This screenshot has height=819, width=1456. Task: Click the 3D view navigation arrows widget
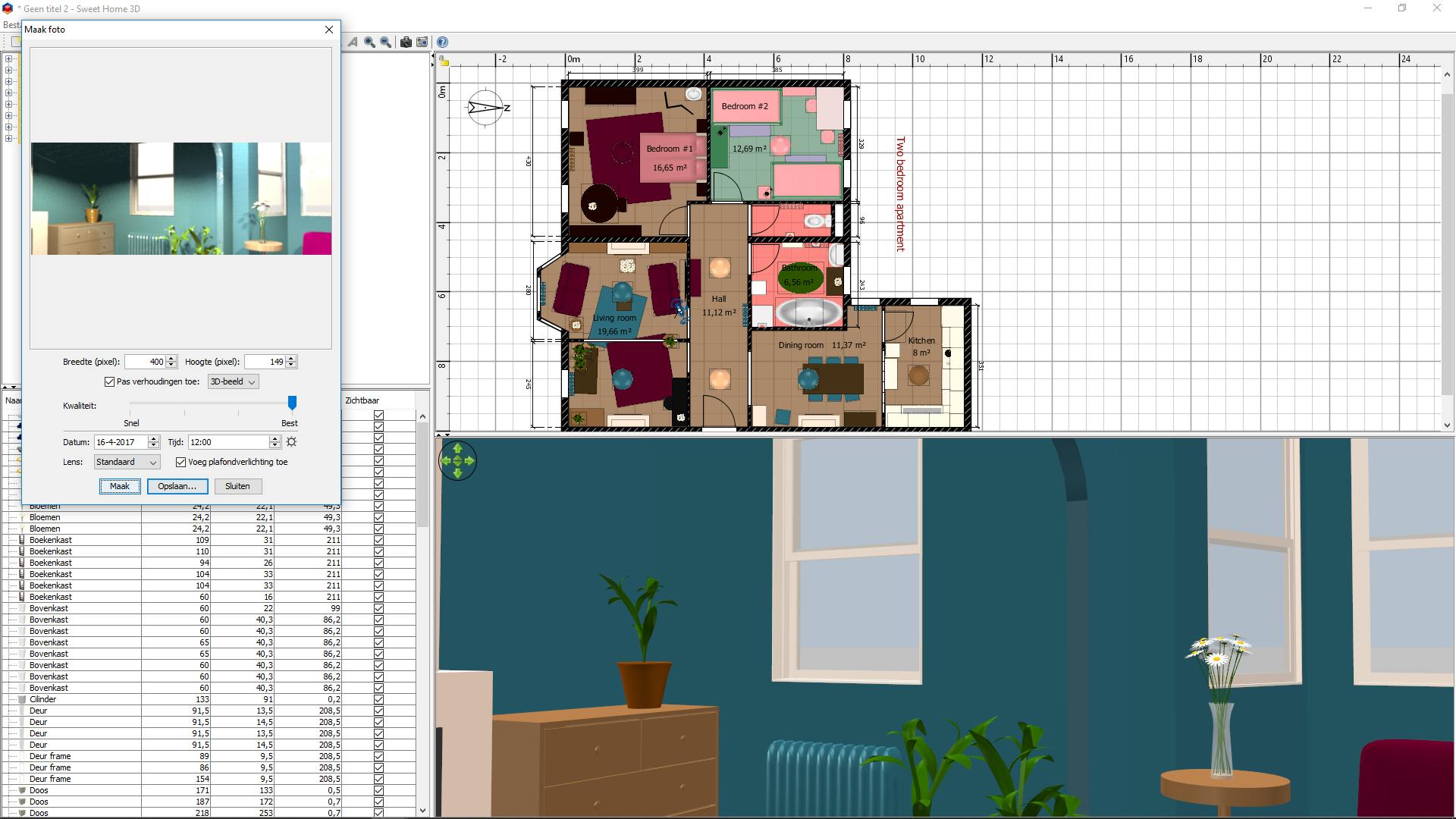457,460
